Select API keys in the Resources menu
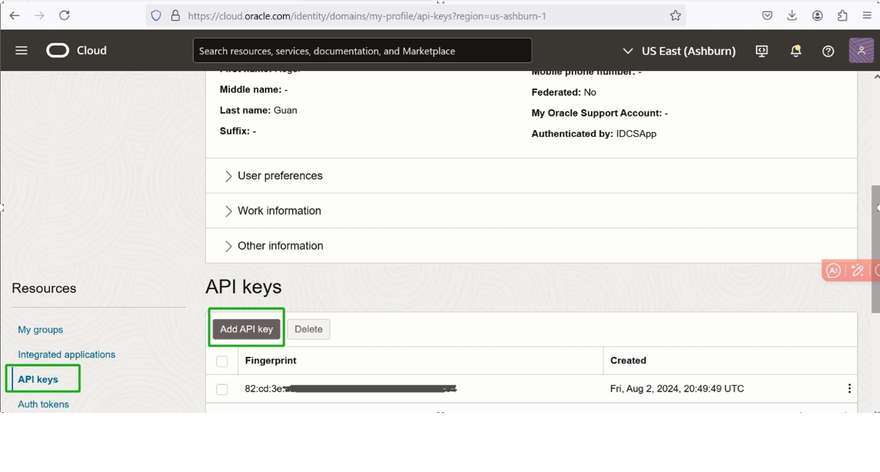880x472 pixels. click(x=38, y=380)
